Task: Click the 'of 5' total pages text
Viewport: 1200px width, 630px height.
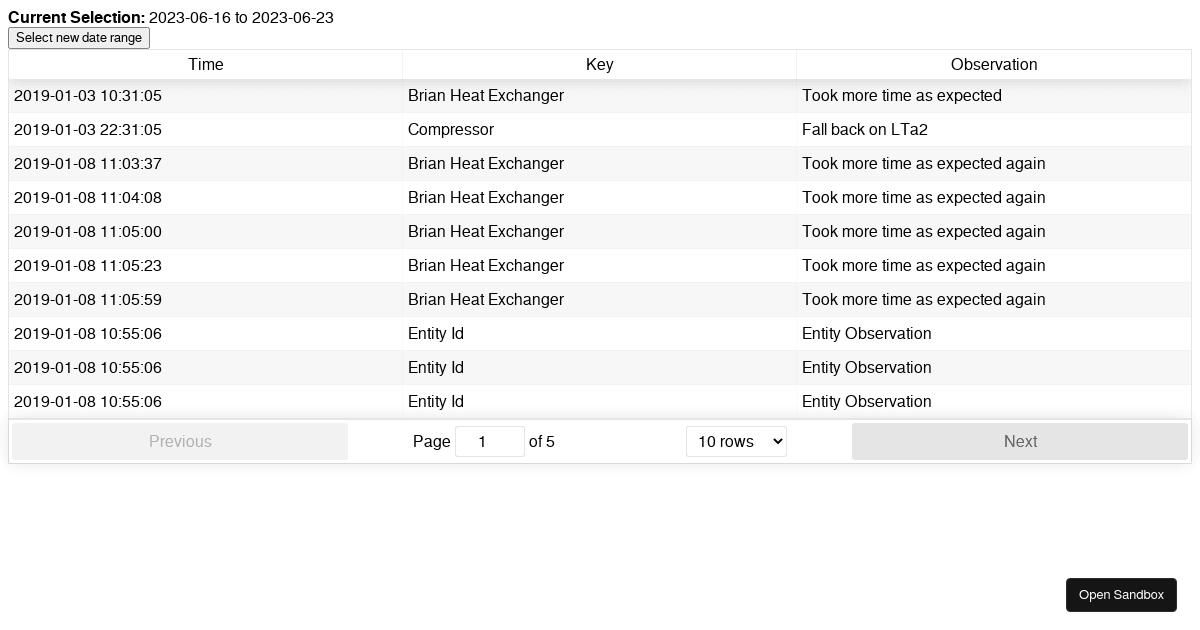Action: [x=542, y=442]
